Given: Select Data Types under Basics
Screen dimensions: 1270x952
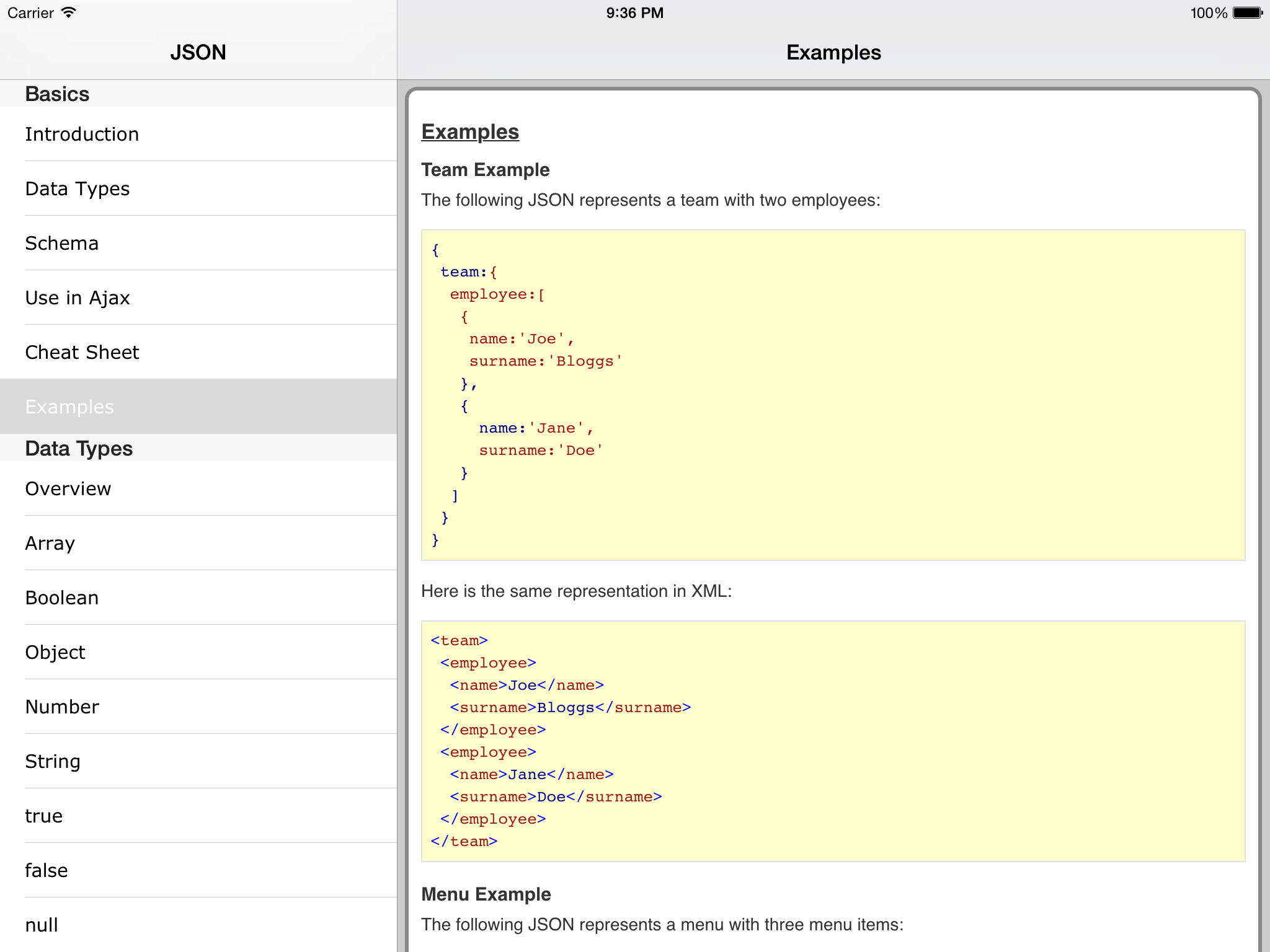Looking at the screenshot, I should (x=78, y=188).
